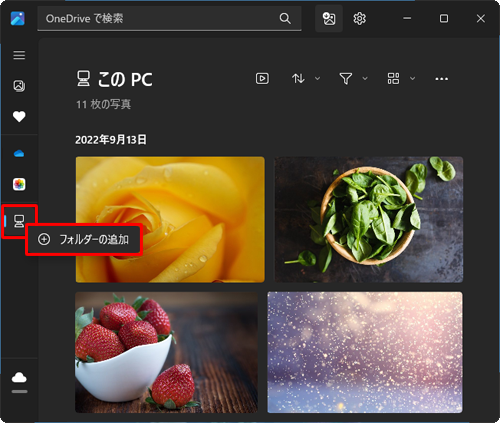The height and width of the screenshot is (423, 500).
Task: Click the Photos app logo
Action: click(17, 18)
